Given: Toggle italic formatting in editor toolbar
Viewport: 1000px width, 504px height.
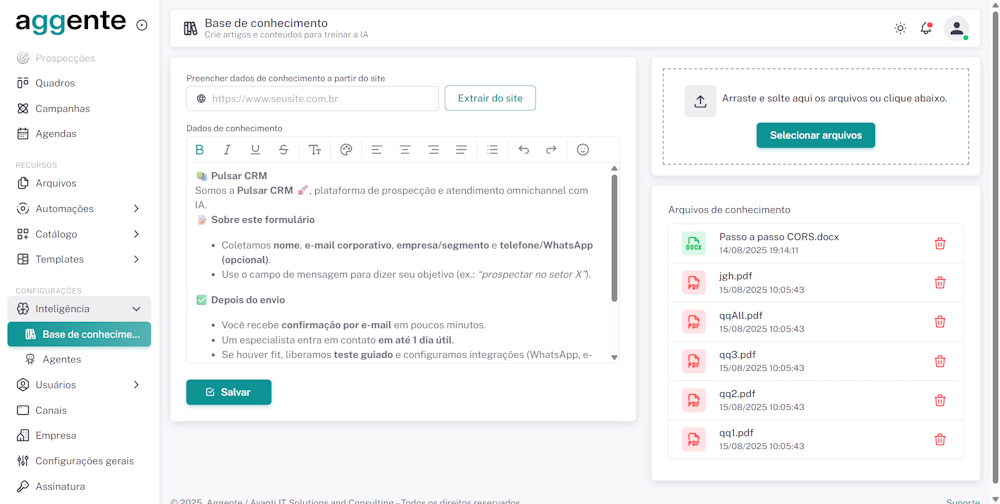Looking at the screenshot, I should (x=227, y=150).
